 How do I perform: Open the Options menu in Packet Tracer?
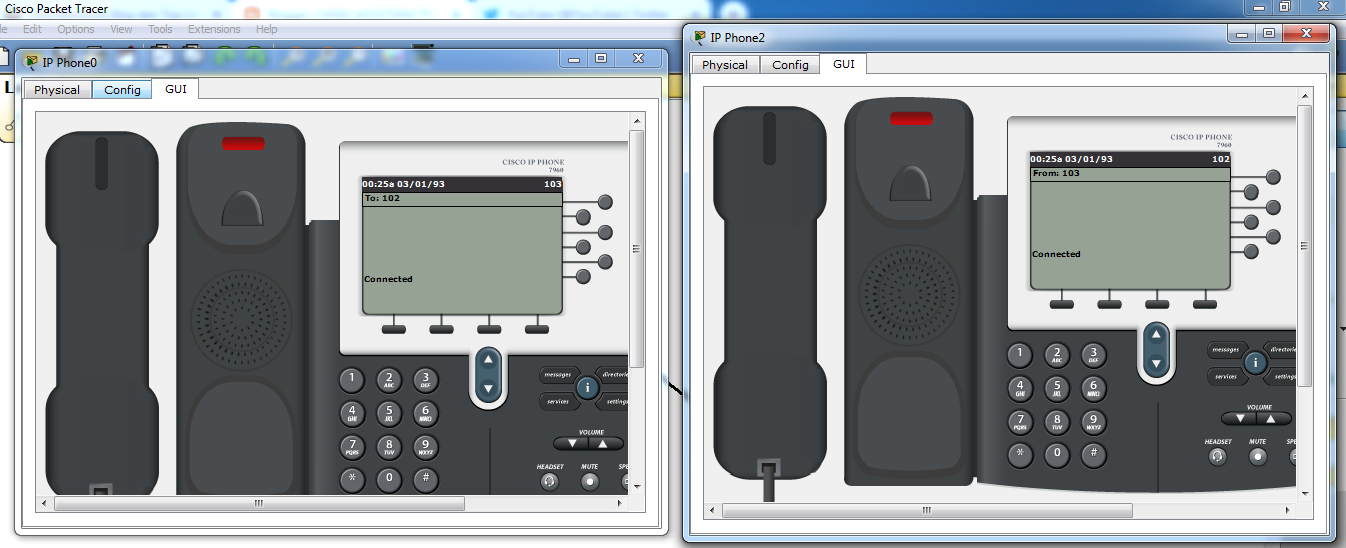(76, 29)
